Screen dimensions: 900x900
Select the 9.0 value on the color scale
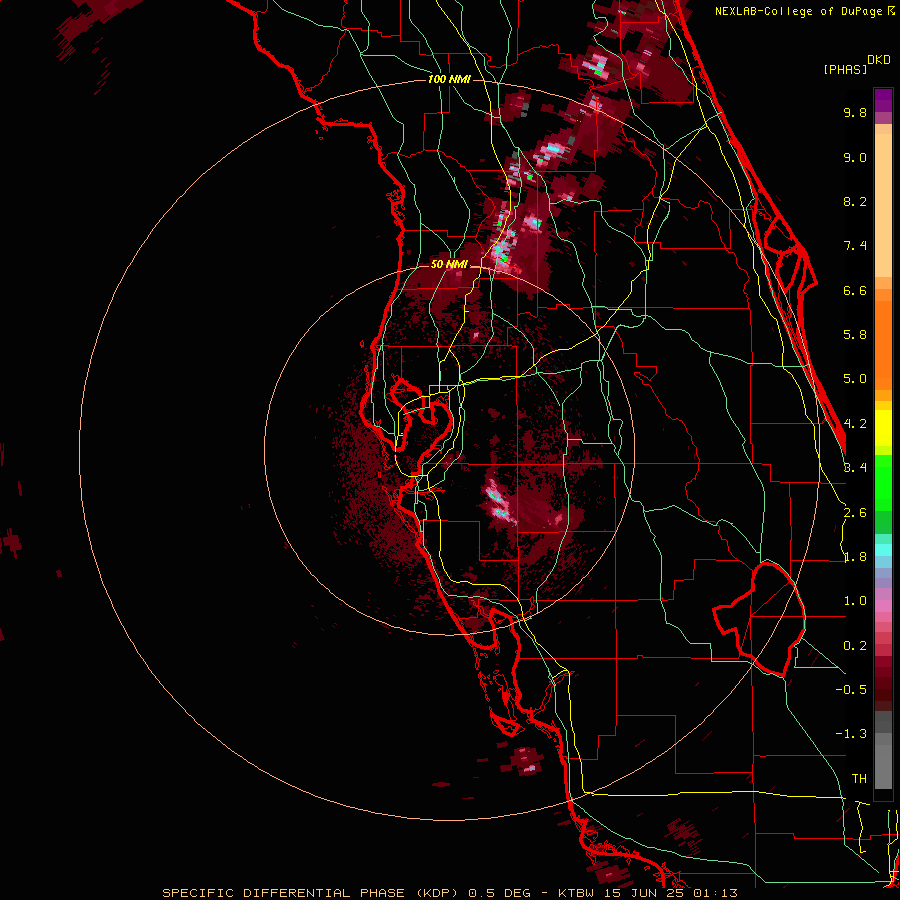click(855, 157)
